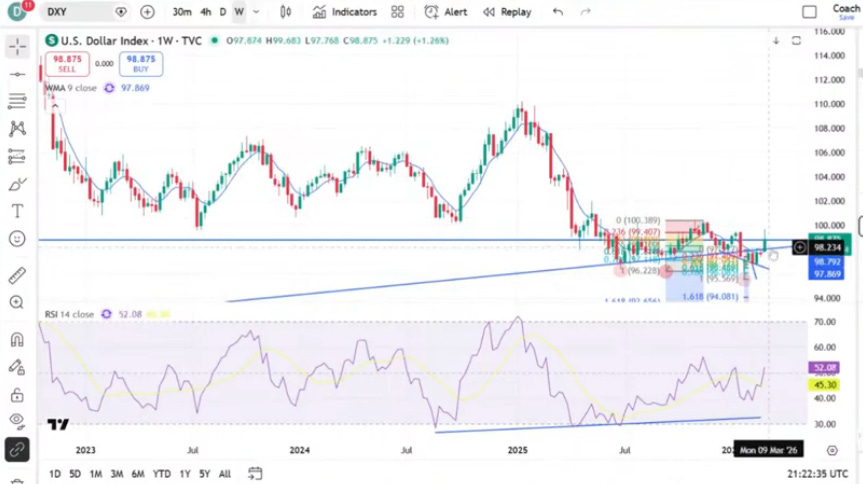The height and width of the screenshot is (484, 863).
Task: Set date range to YTD
Action: (x=161, y=474)
